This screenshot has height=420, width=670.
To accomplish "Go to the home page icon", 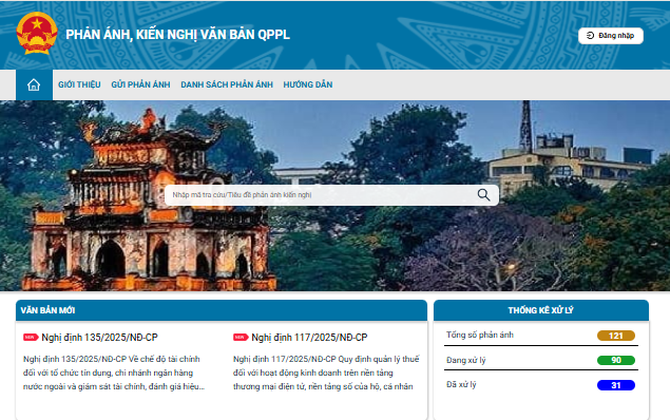I will (x=34, y=85).
